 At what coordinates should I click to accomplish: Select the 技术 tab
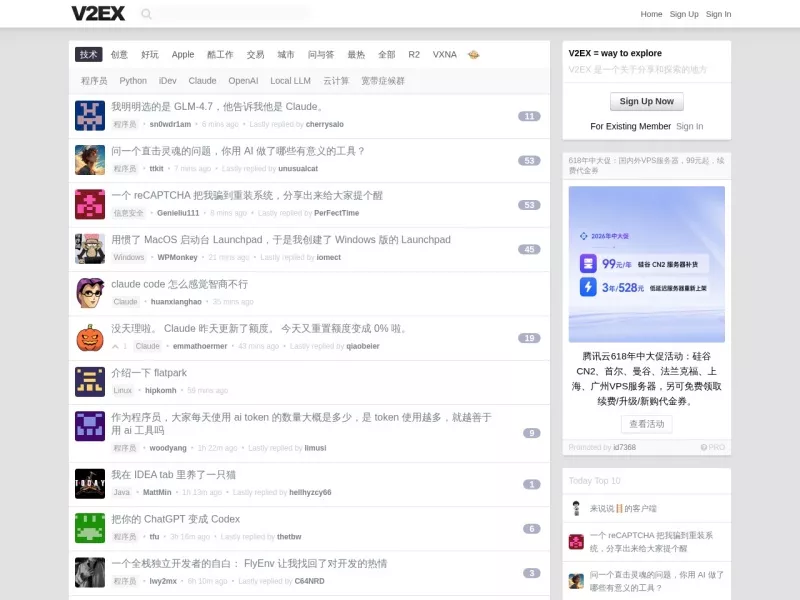[88, 55]
